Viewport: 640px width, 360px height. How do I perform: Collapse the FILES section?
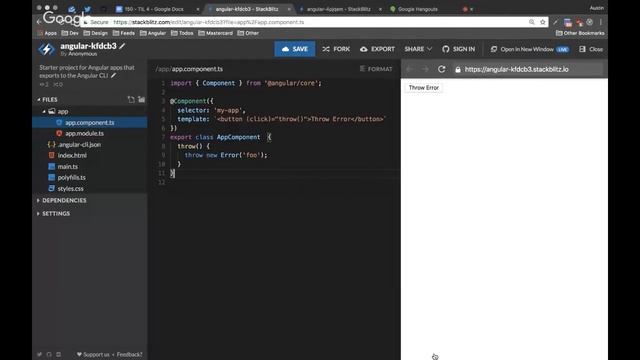click(47, 100)
